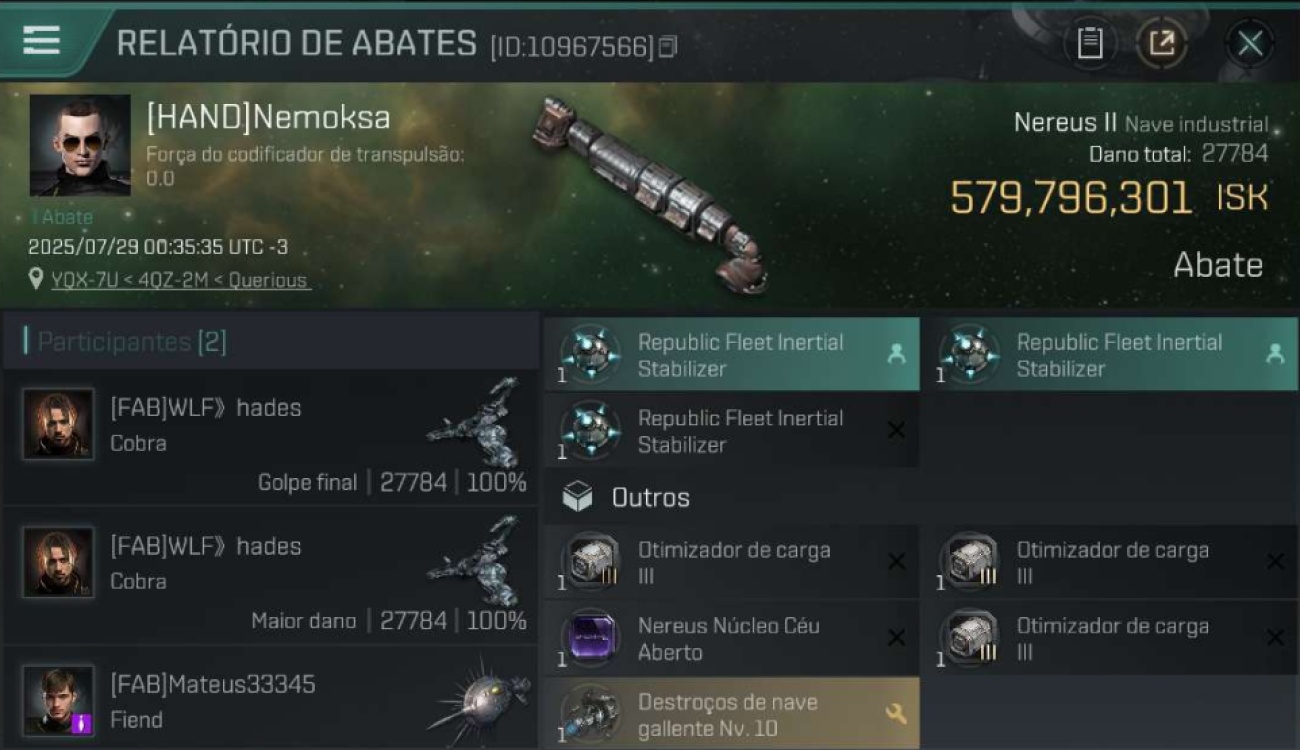View hades Golpe final participant entry

[x=270, y=438]
